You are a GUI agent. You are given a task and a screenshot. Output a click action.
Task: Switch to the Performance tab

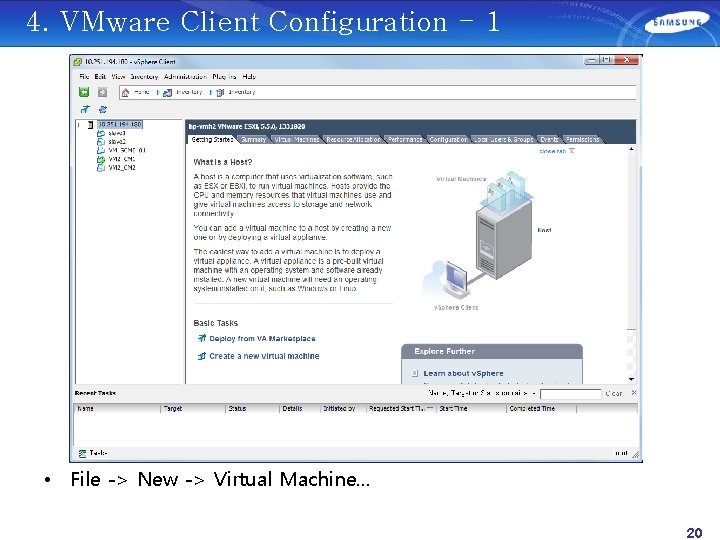click(405, 139)
